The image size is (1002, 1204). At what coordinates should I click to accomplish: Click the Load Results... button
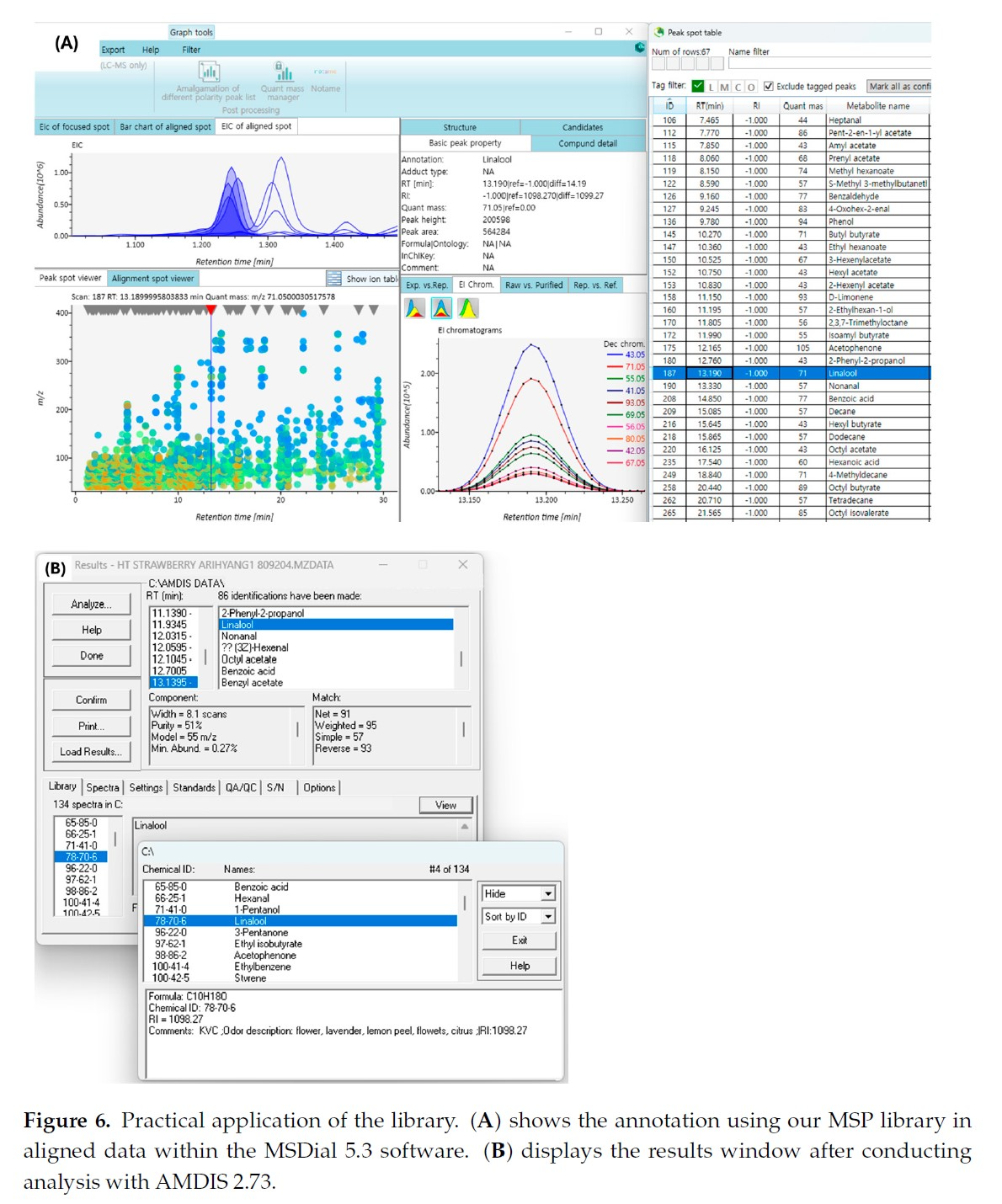(x=91, y=752)
